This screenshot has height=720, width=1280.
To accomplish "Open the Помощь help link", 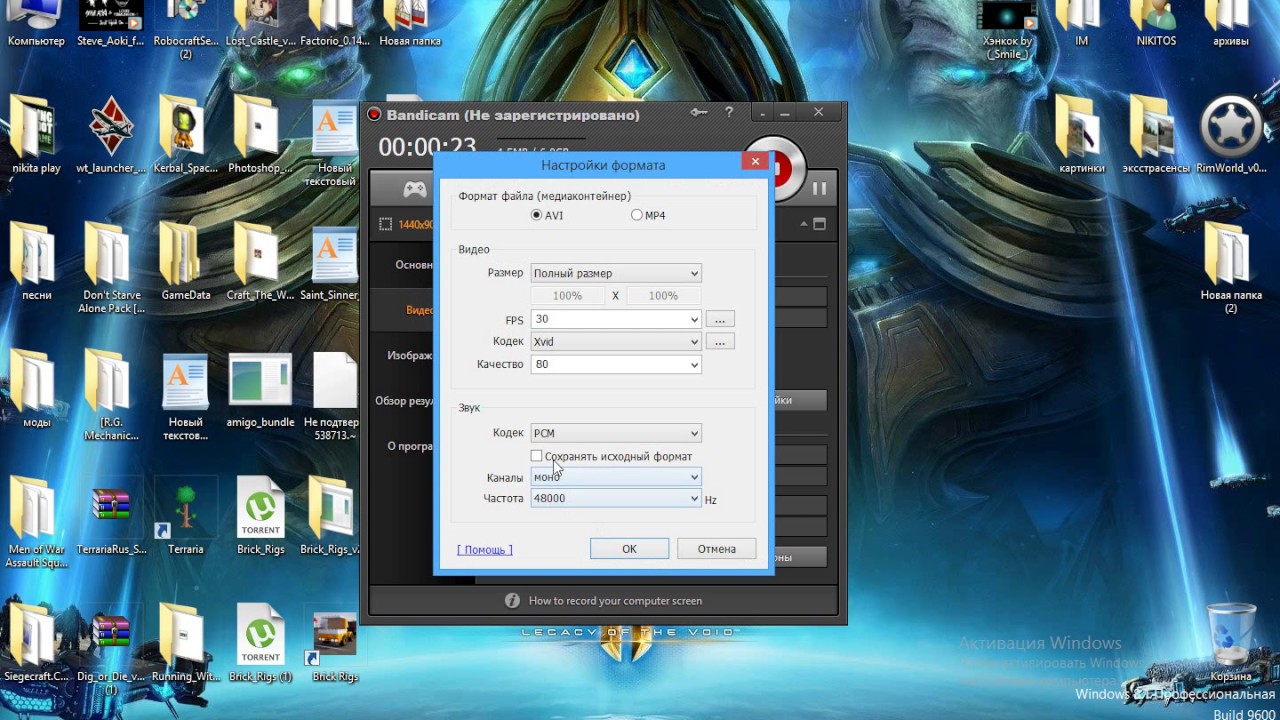I will click(485, 549).
